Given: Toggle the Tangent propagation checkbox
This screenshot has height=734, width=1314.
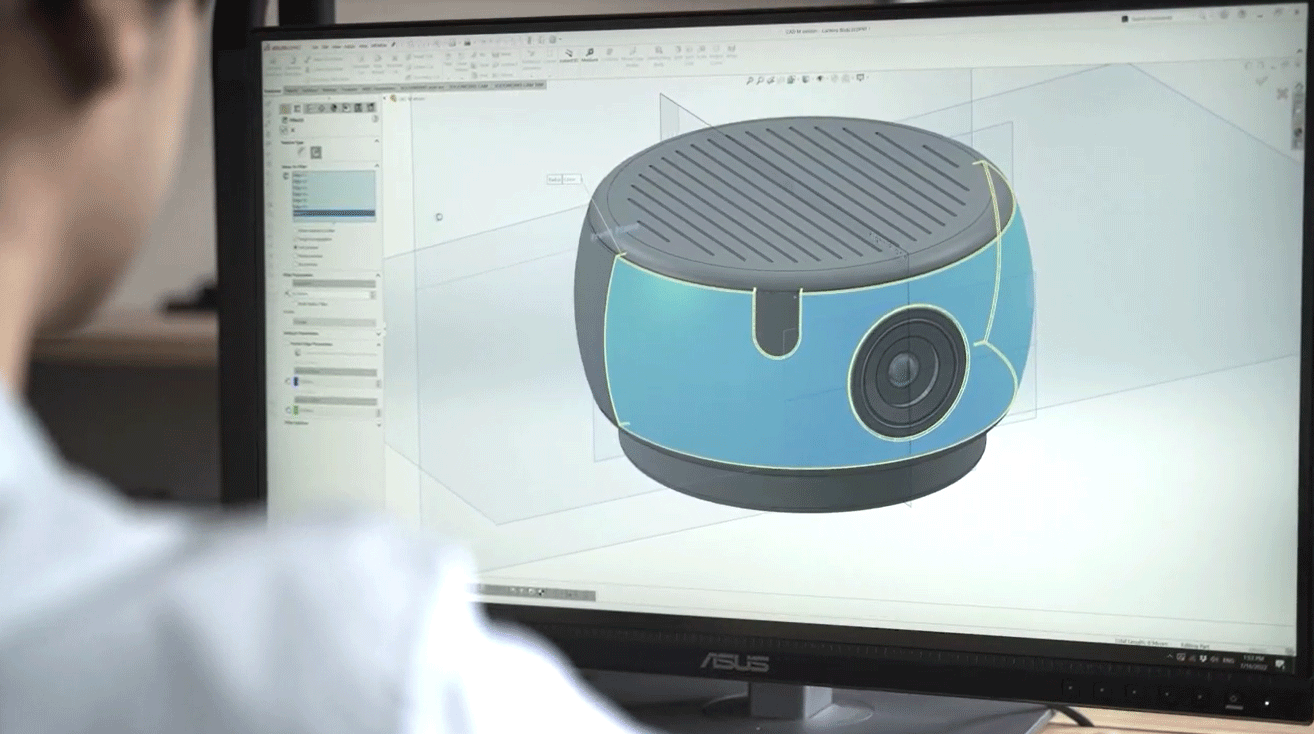Looking at the screenshot, I should [296, 239].
